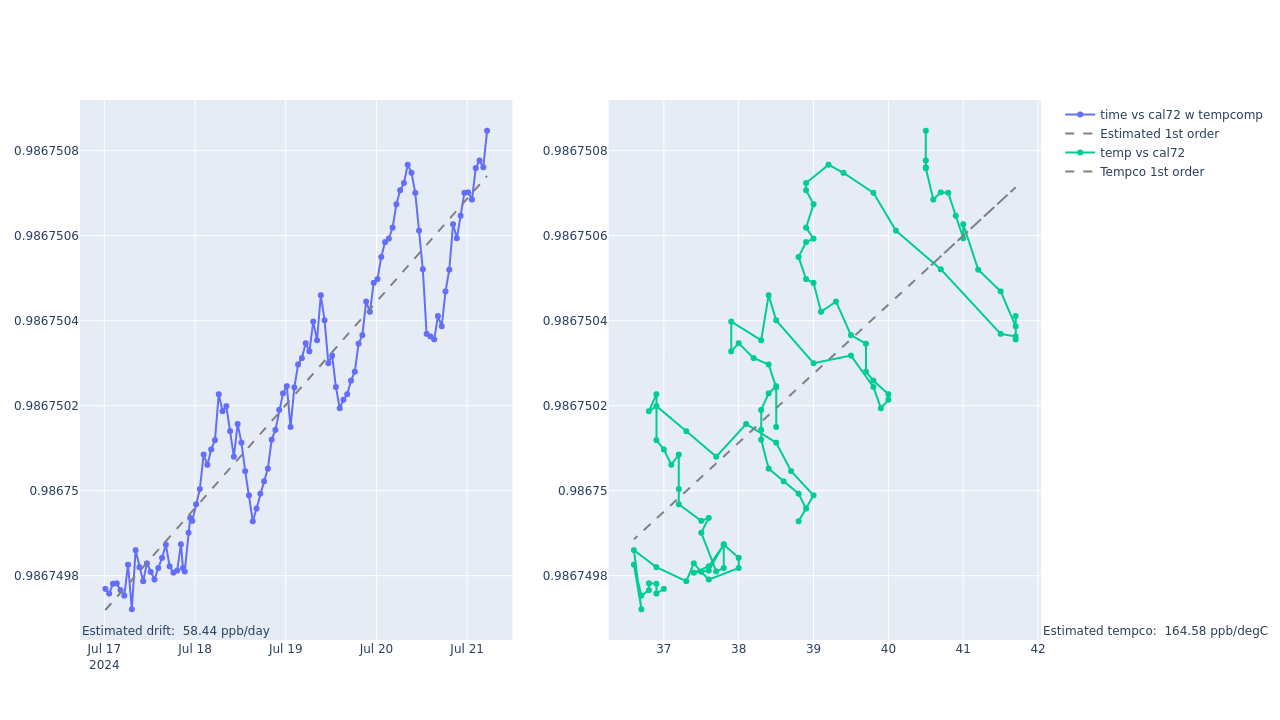1280x720 pixels.
Task: Click dashed line icon beside 'Tempco 1st order'
Action: pos(1080,172)
